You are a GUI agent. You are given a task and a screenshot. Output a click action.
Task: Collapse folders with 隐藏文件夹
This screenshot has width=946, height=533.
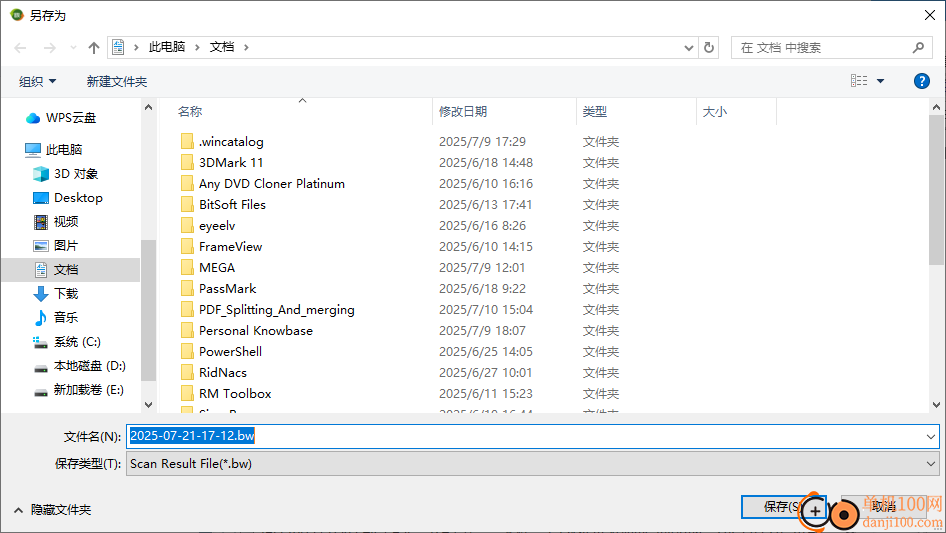point(52,510)
